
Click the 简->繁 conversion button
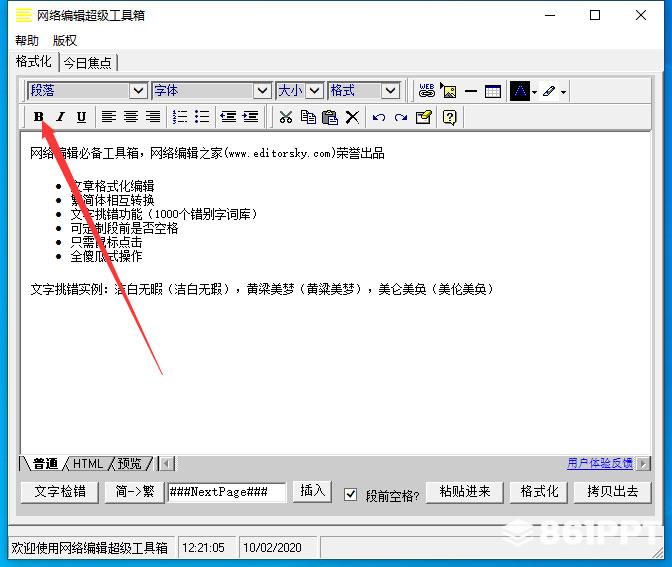point(135,492)
